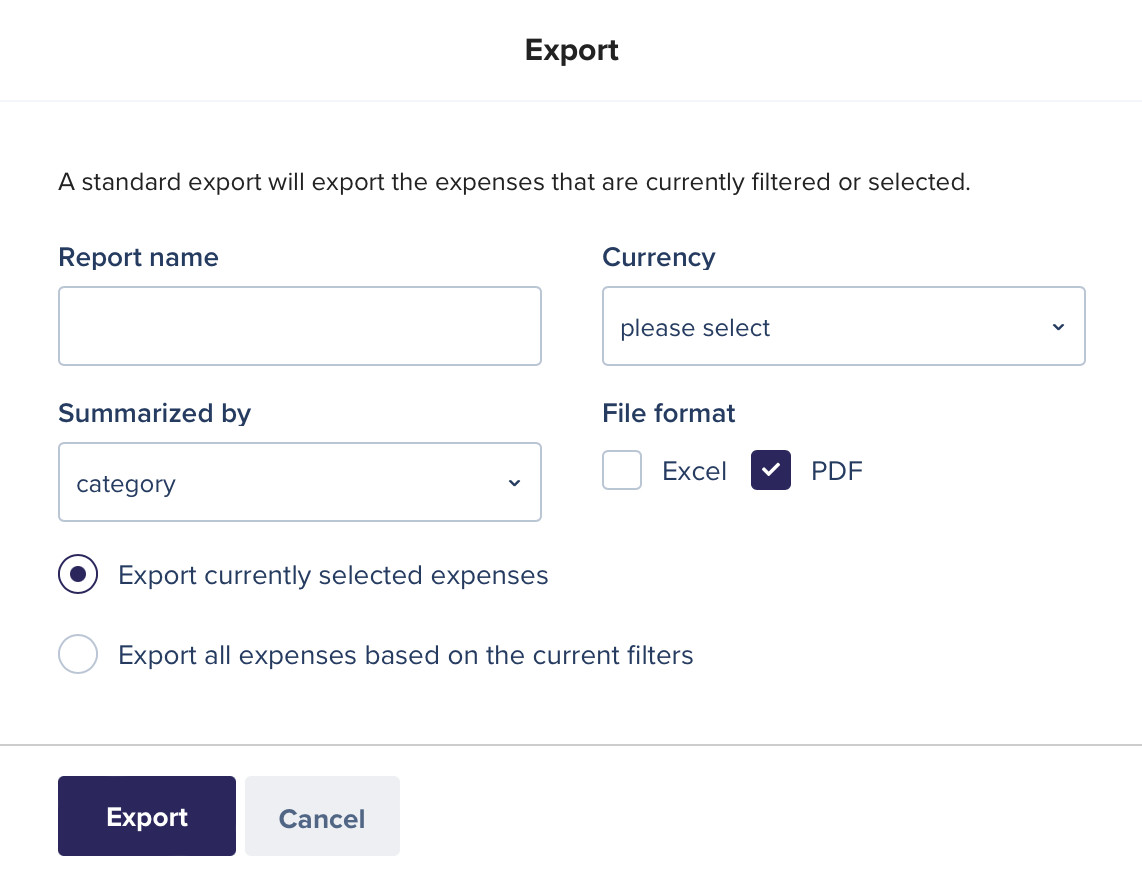1142x882 pixels.
Task: Expand the Summarized by dropdown
Action: pyautogui.click(x=299, y=482)
